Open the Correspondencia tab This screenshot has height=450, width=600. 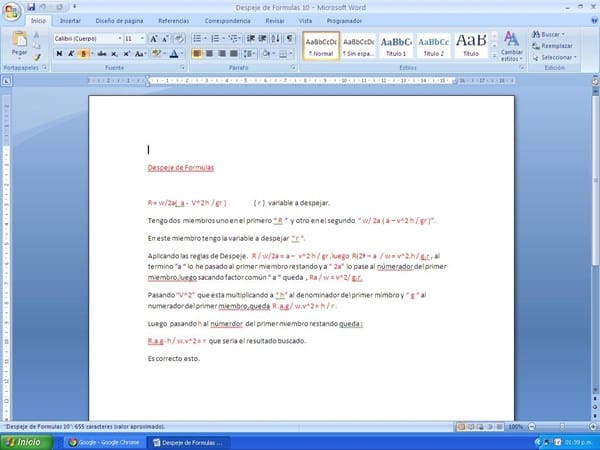point(228,21)
